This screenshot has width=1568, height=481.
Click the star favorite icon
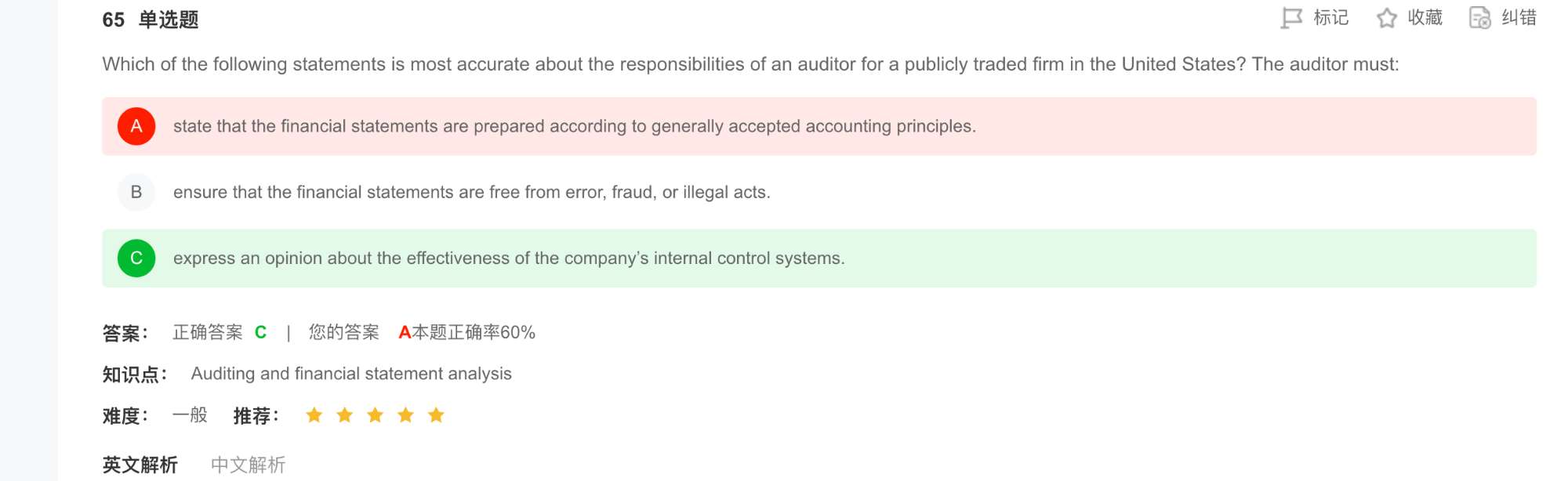[x=1387, y=18]
